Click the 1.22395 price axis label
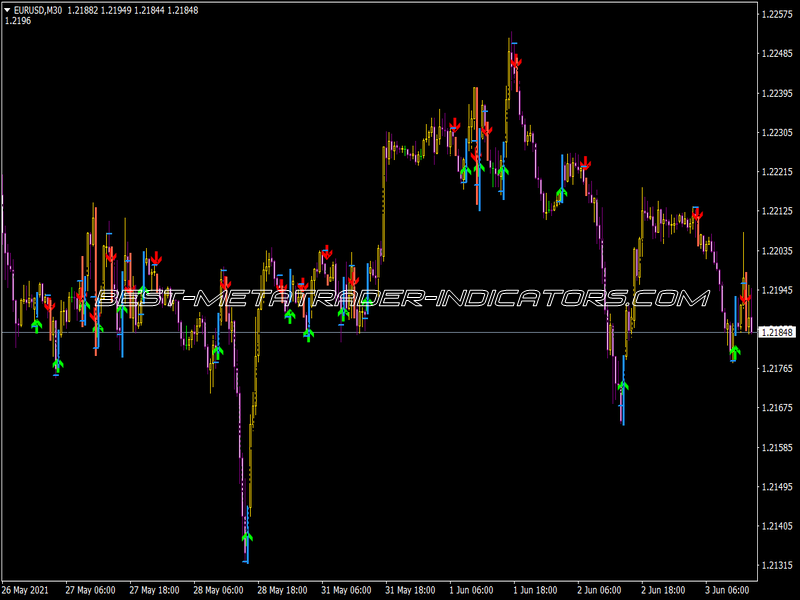Viewport: 800px width, 600px height. [x=777, y=93]
